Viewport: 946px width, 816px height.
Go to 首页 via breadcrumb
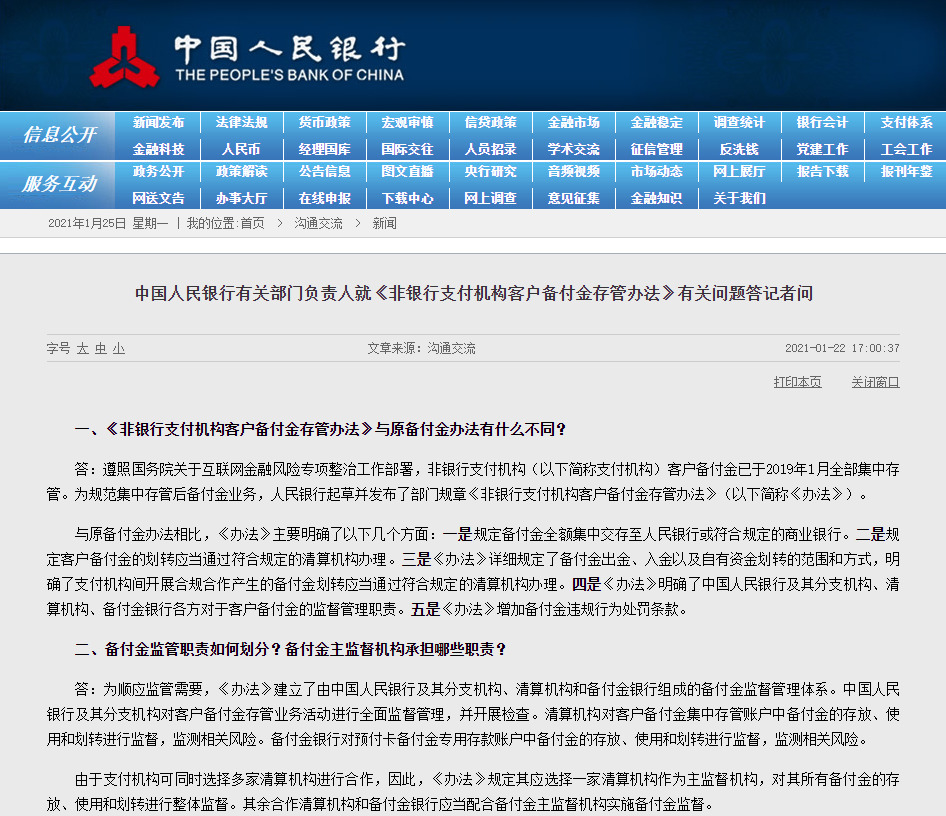click(252, 224)
